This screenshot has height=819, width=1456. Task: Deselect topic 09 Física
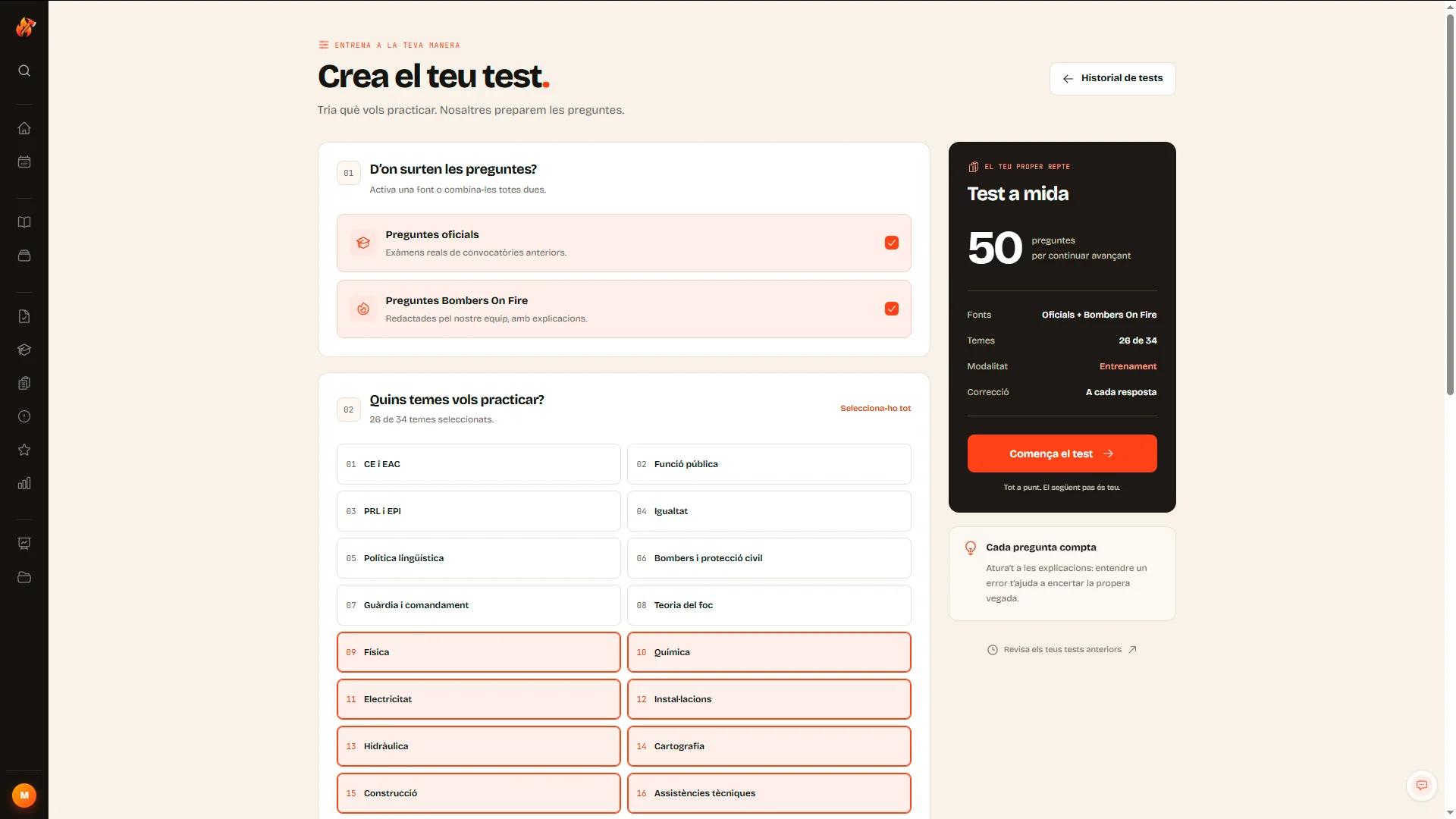coord(479,652)
